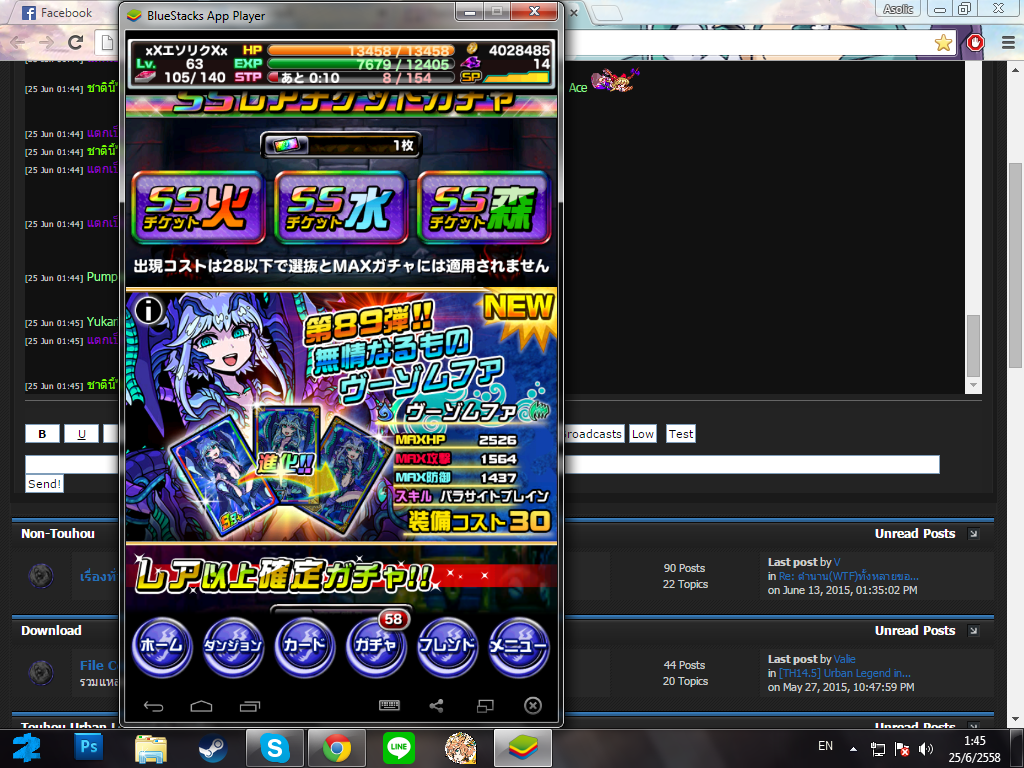Click 'Ace' username in chat

pos(578,88)
